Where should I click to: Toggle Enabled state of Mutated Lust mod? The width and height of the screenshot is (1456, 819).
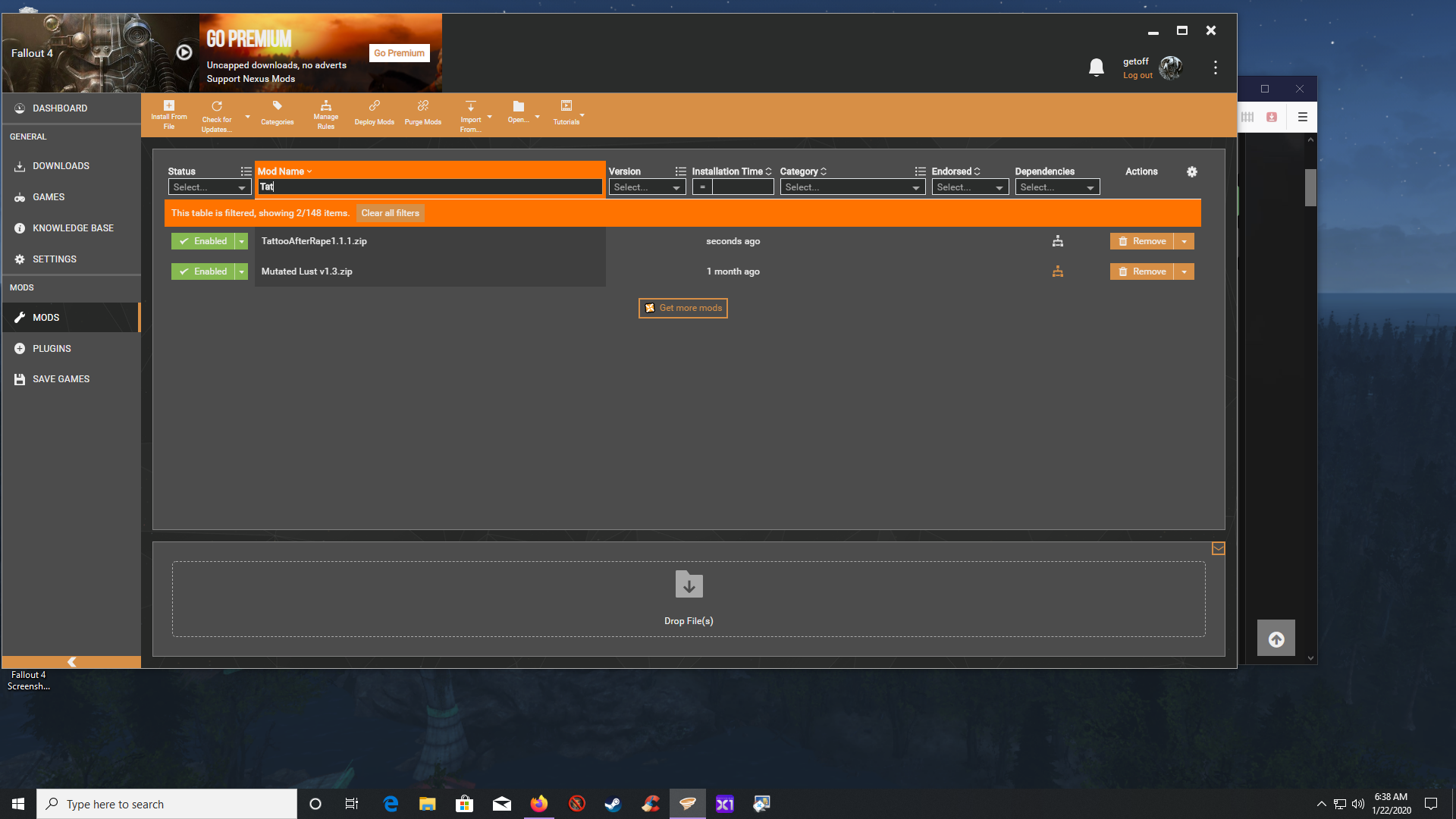pos(203,271)
